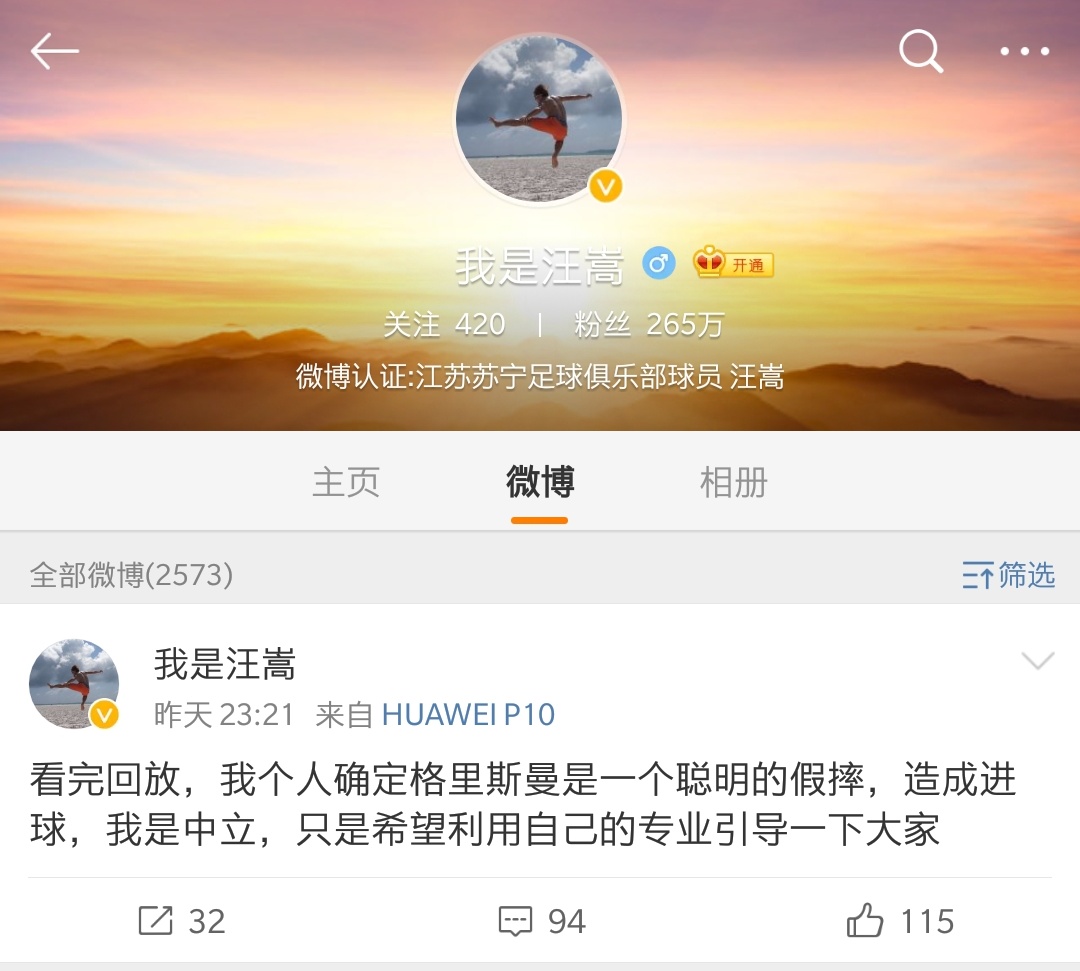This screenshot has height=971, width=1080.
Task: Click the repost icon showing 32
Action: (182, 921)
